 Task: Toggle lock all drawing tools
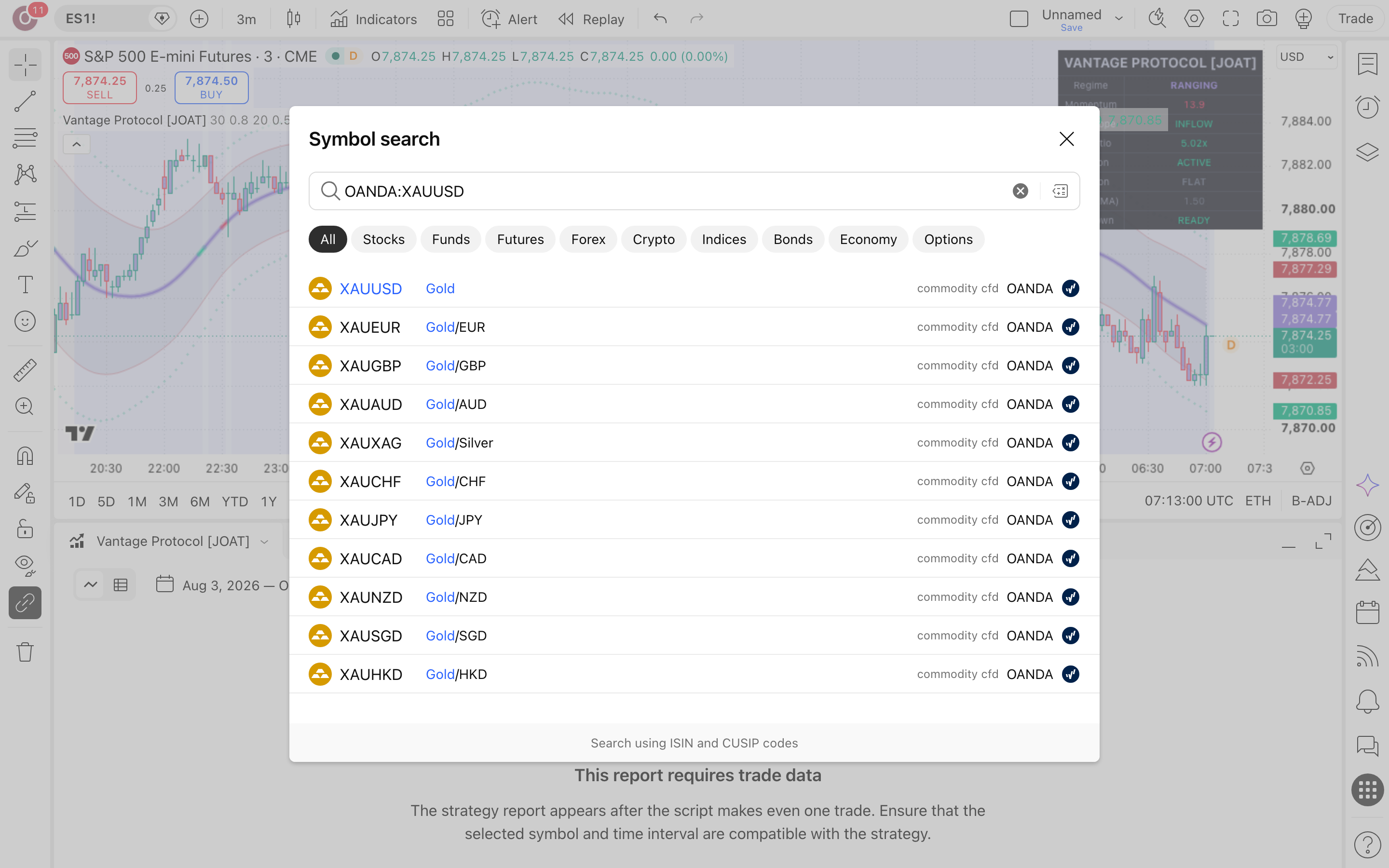coord(25,529)
